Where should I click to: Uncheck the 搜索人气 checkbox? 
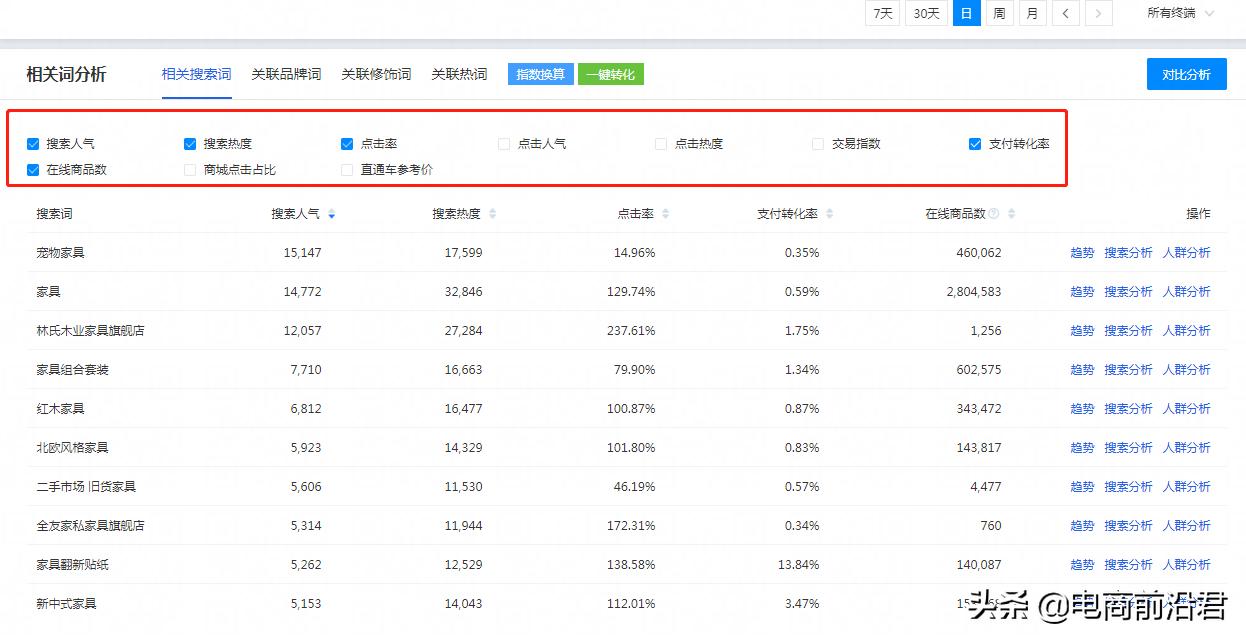(x=33, y=144)
